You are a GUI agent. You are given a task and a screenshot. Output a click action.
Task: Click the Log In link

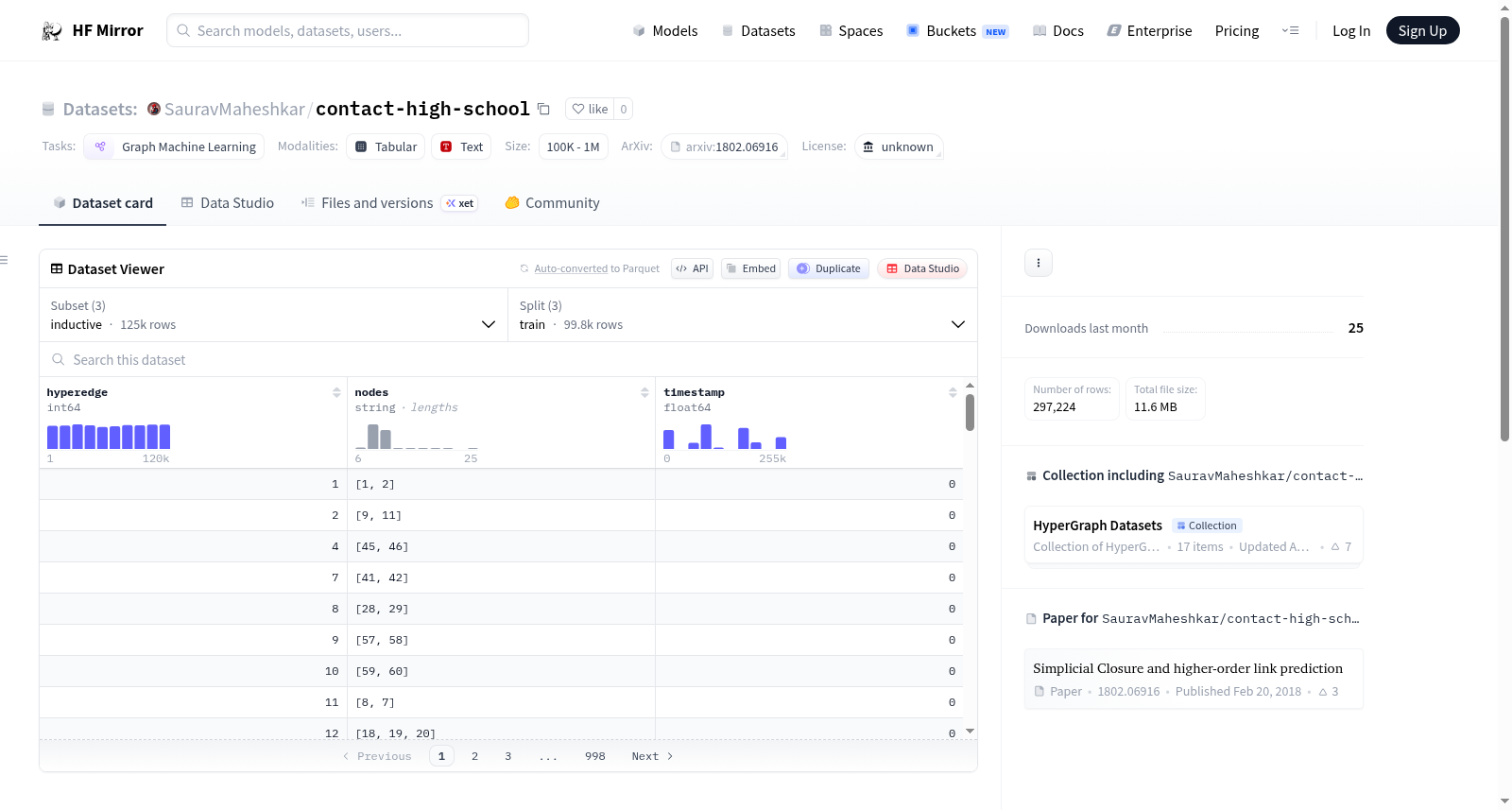1351,31
